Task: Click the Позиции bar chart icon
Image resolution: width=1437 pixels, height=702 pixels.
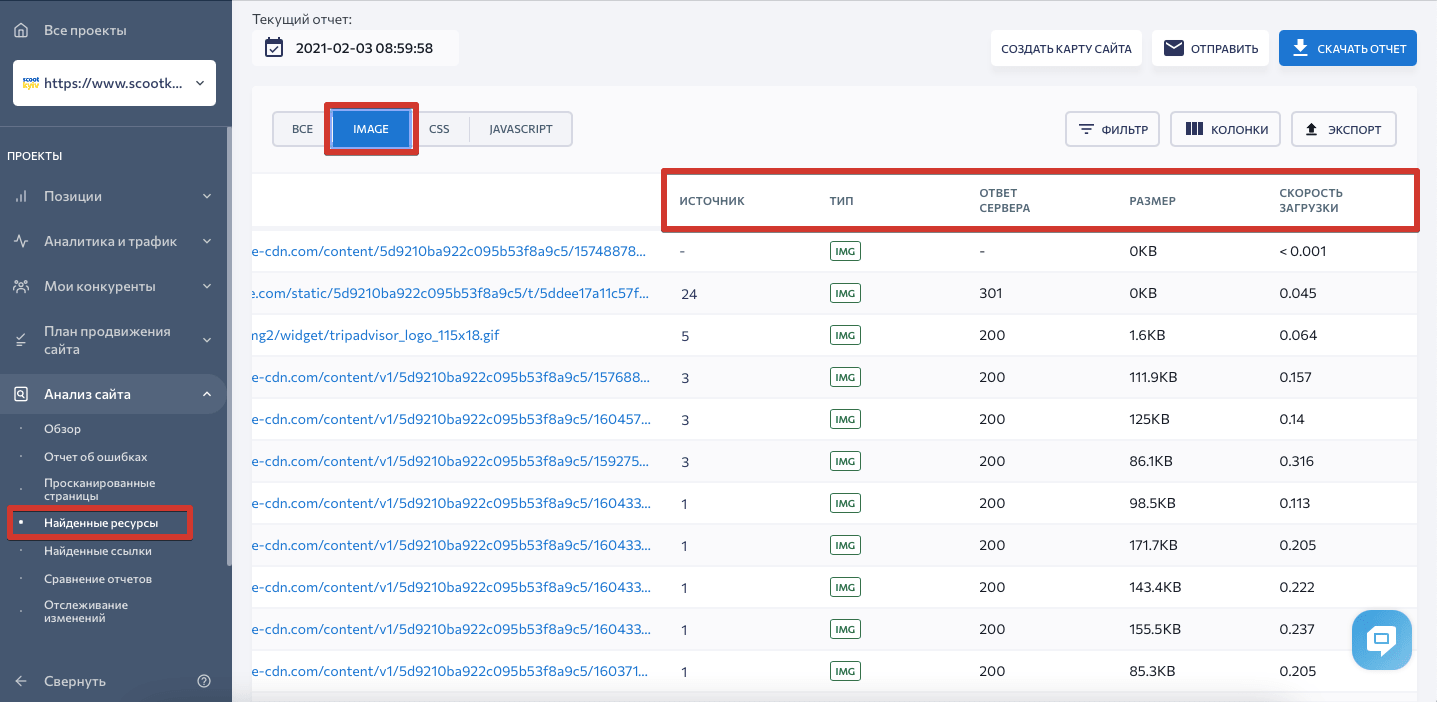Action: [21, 197]
